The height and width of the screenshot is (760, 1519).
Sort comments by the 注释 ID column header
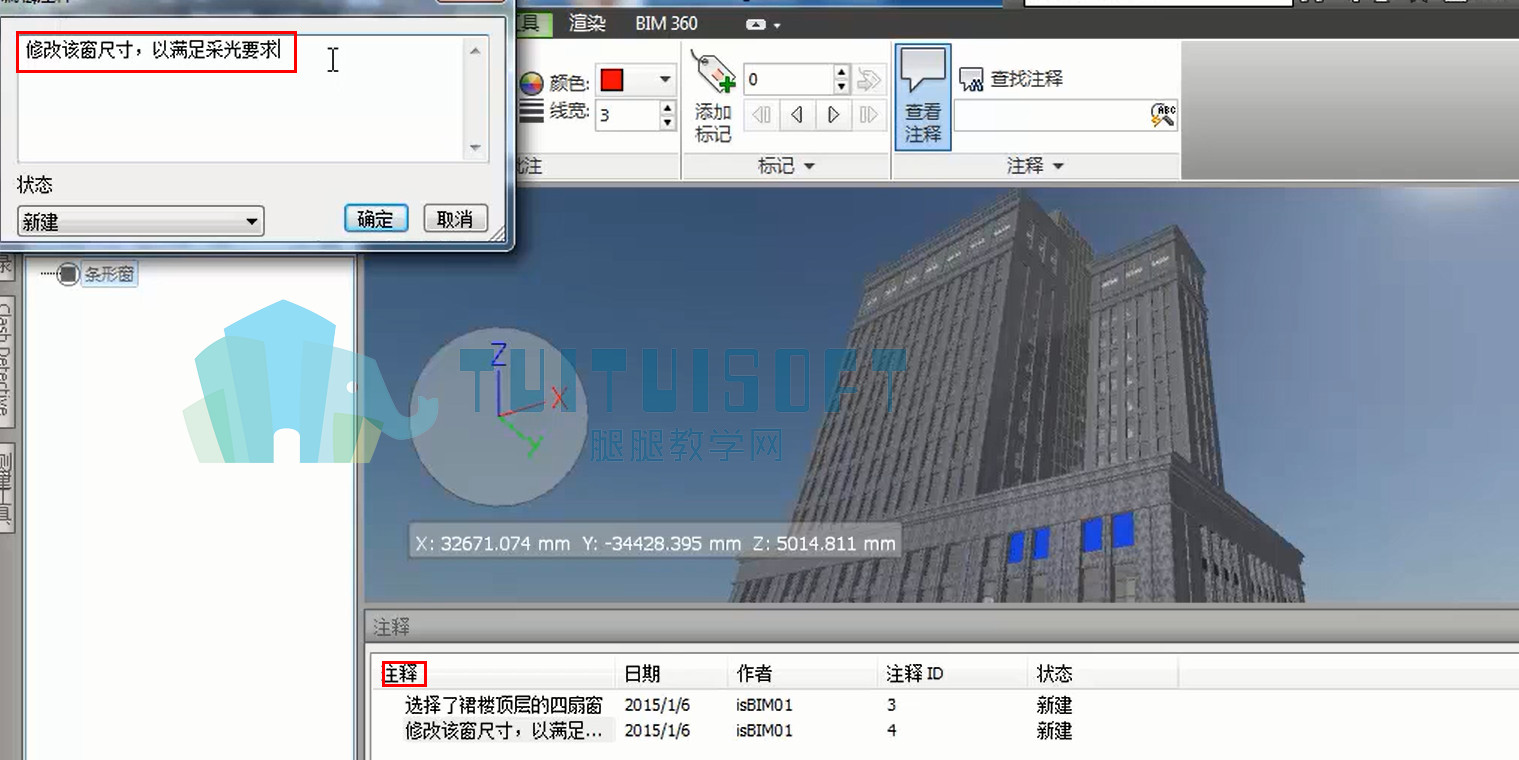[952, 674]
